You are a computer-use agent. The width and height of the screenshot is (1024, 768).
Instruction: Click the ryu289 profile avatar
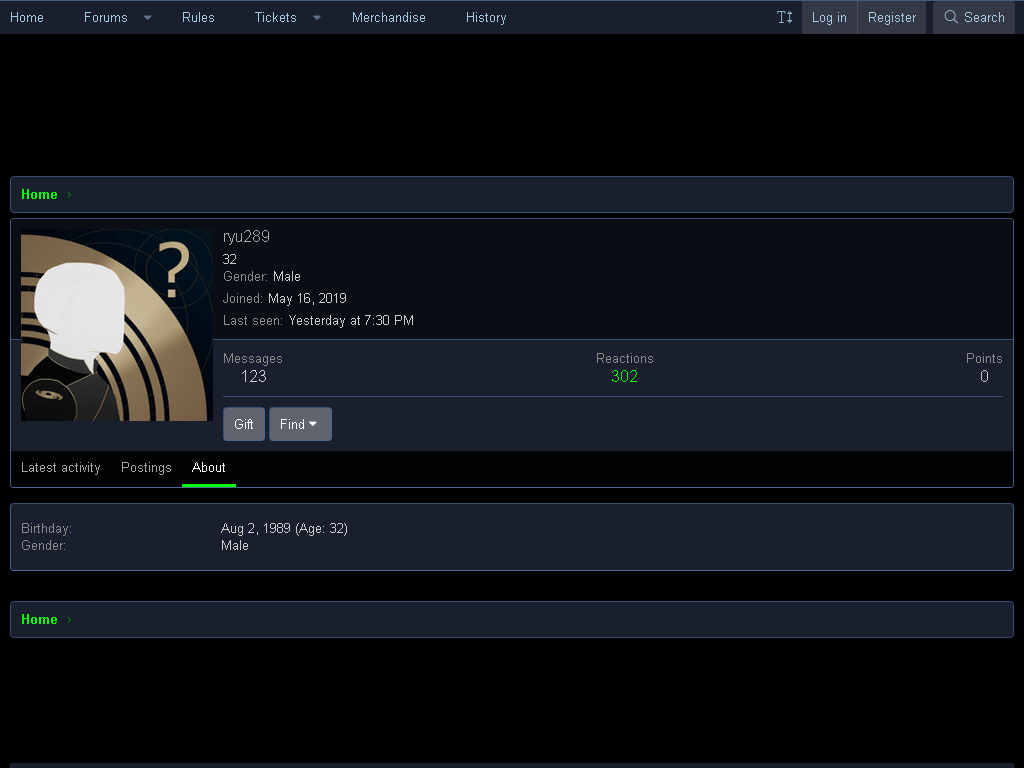[x=117, y=325]
